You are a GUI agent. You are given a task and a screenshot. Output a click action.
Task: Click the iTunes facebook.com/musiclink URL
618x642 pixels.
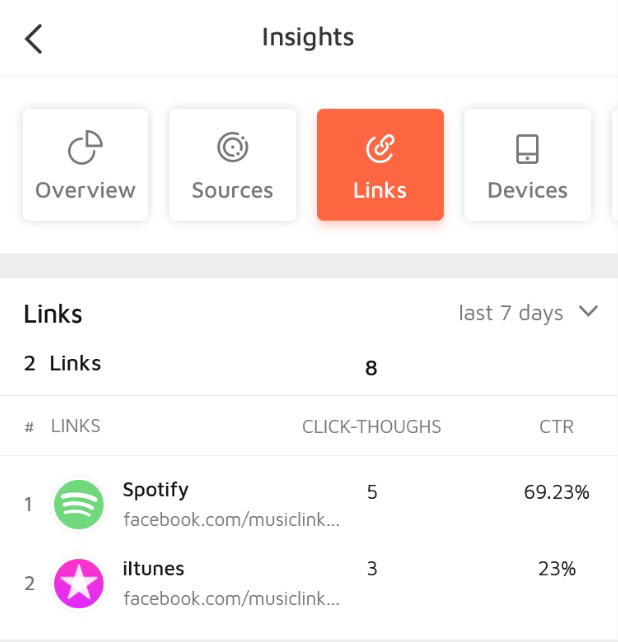231,599
